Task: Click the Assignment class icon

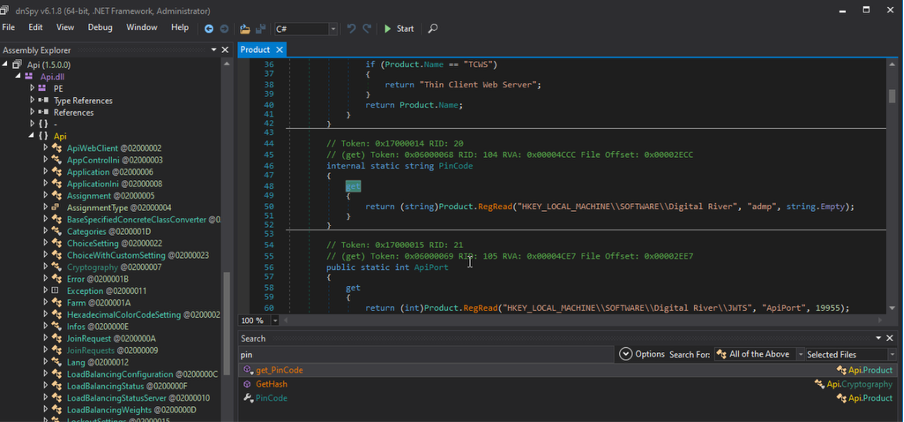Action: click(x=56, y=195)
